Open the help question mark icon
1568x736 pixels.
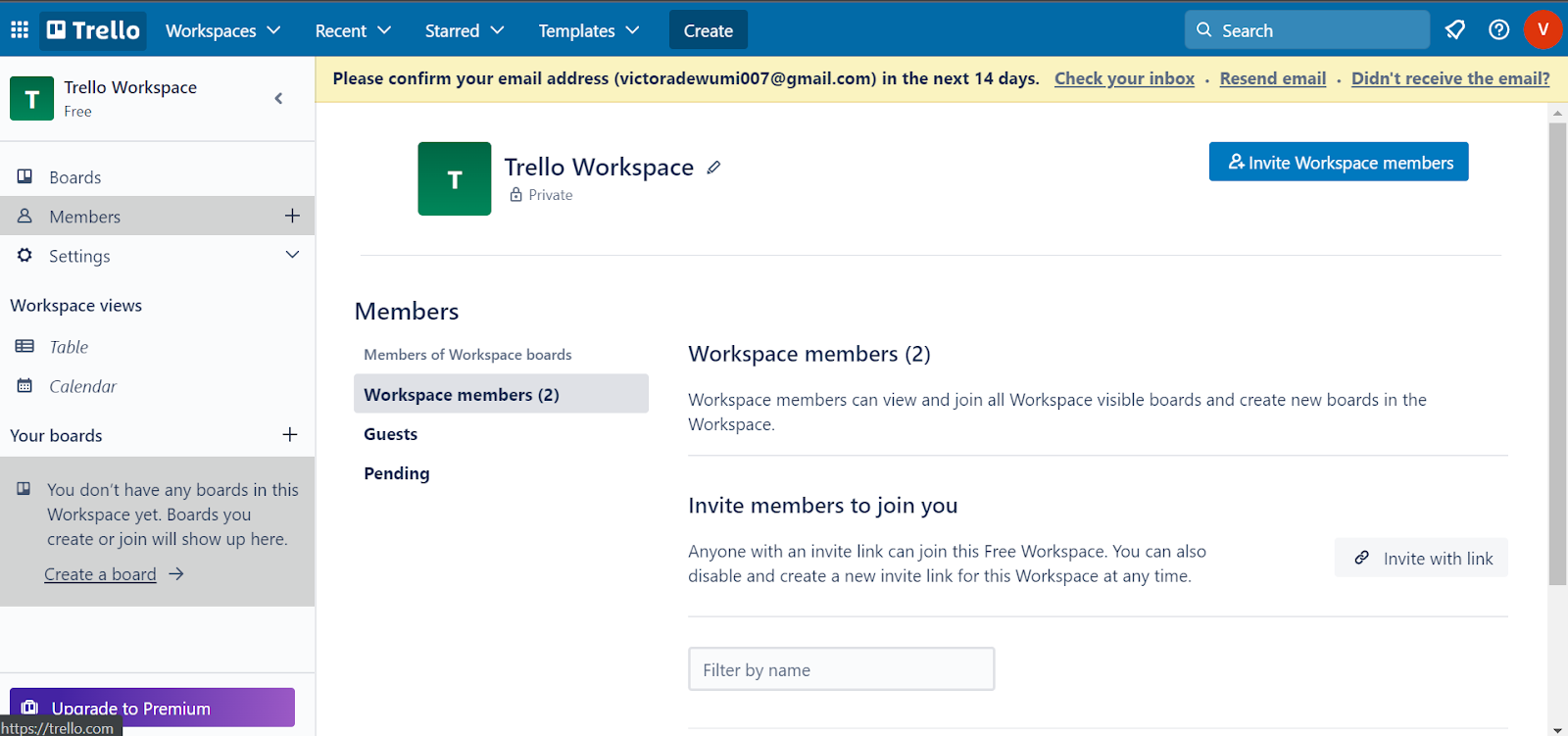(1498, 30)
